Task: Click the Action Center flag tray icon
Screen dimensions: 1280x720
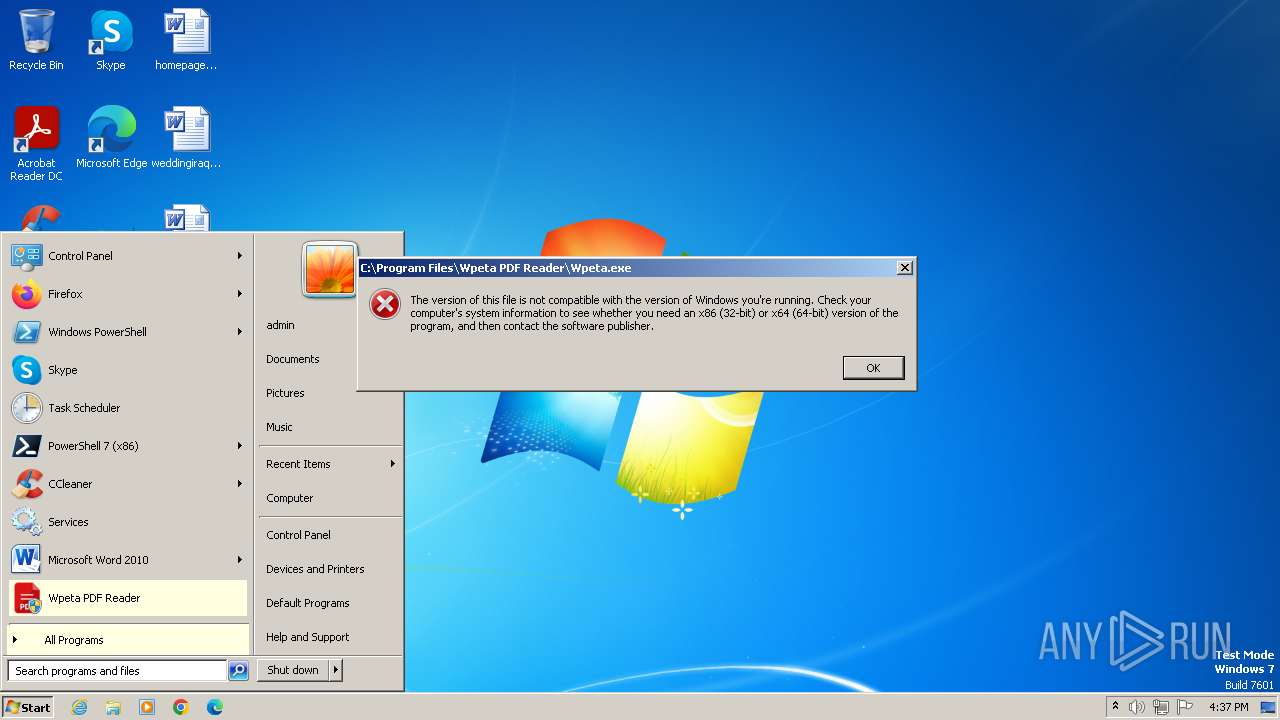Action: click(1185, 707)
